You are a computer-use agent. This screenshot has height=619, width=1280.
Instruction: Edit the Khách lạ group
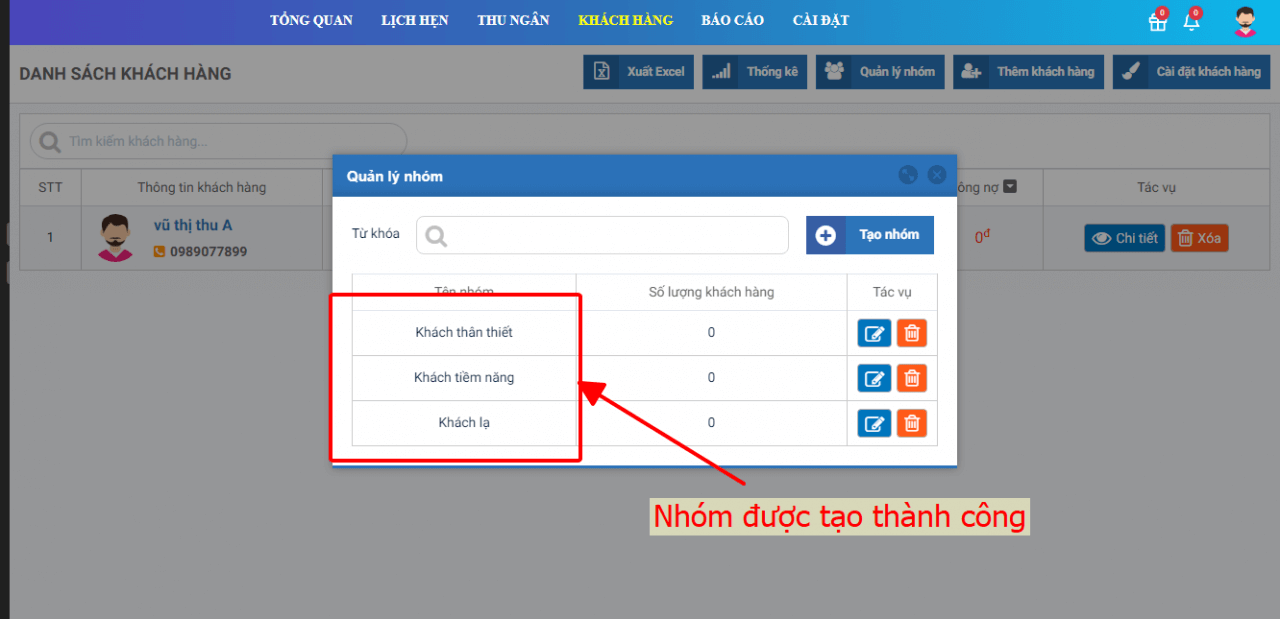[x=874, y=423]
